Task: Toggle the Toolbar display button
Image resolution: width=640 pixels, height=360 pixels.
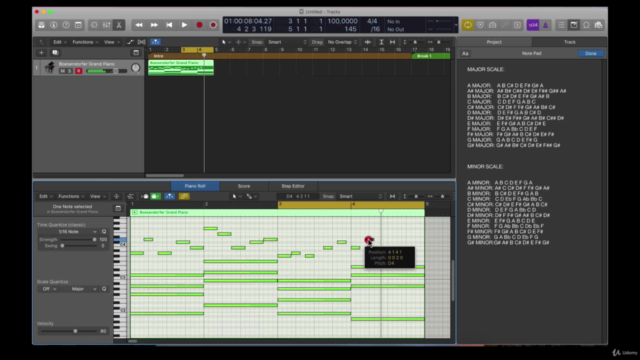Action: (78, 25)
